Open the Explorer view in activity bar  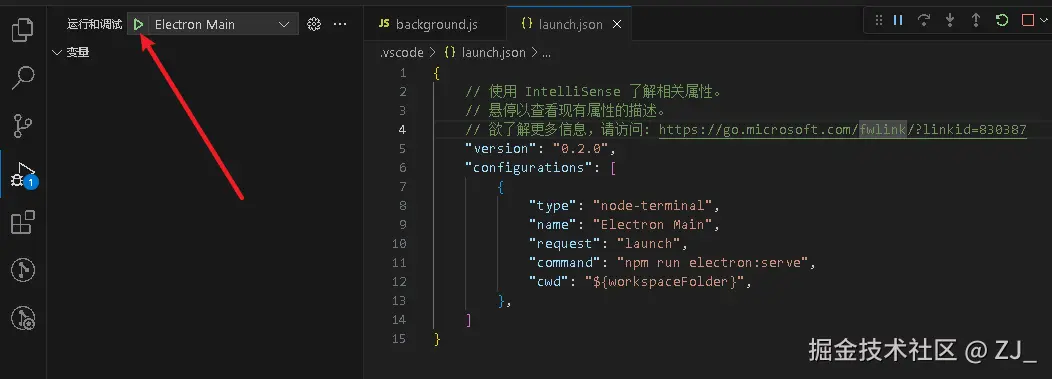coord(23,30)
